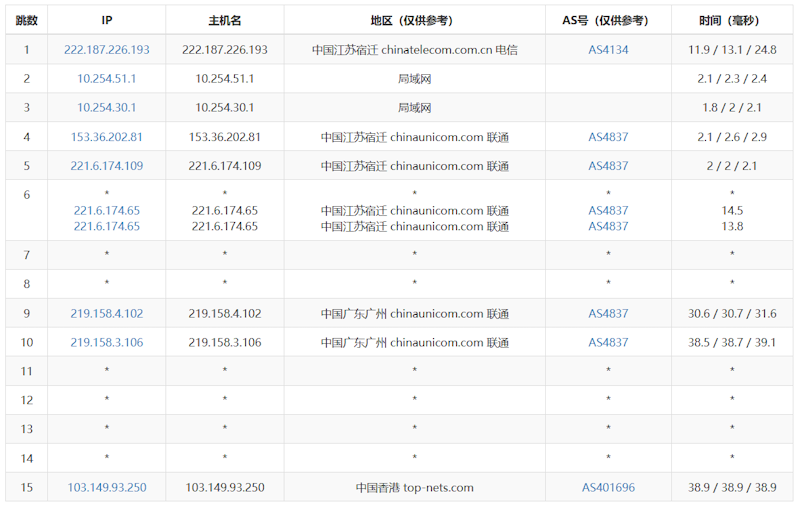
Task: Select the 地区 (仅供参考) column header
Action: pos(414,20)
